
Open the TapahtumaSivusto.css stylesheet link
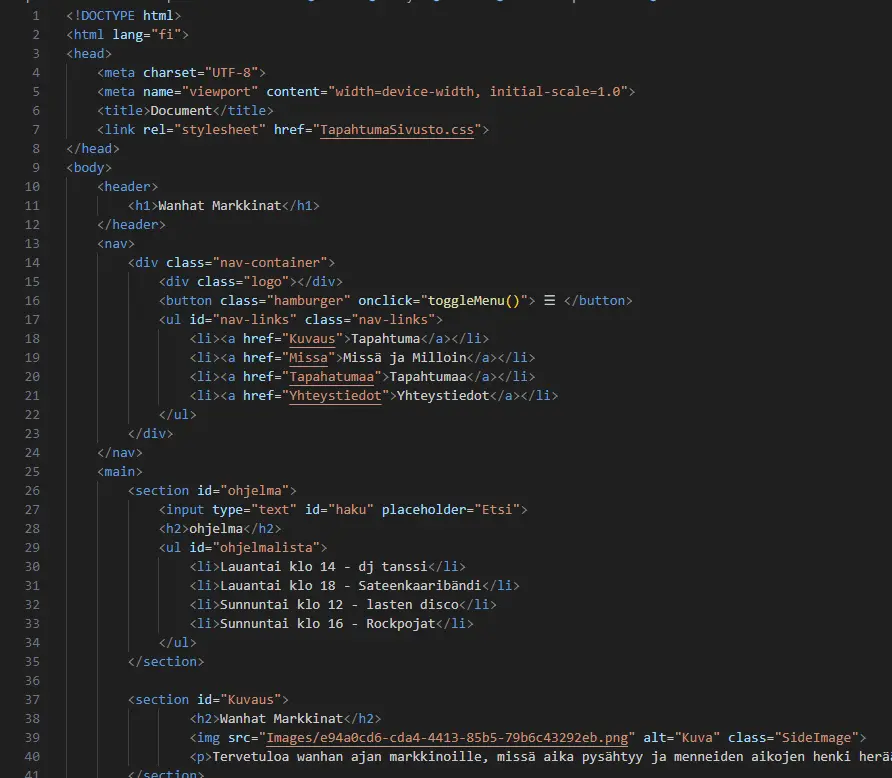pyautogui.click(x=397, y=130)
